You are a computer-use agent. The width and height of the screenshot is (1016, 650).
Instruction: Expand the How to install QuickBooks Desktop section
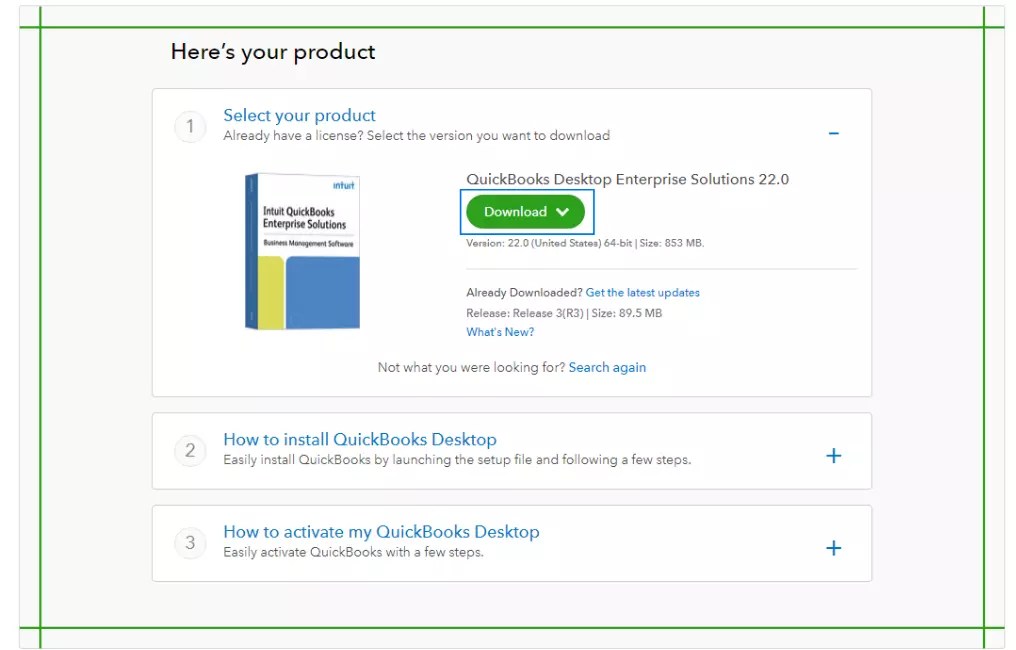[834, 455]
